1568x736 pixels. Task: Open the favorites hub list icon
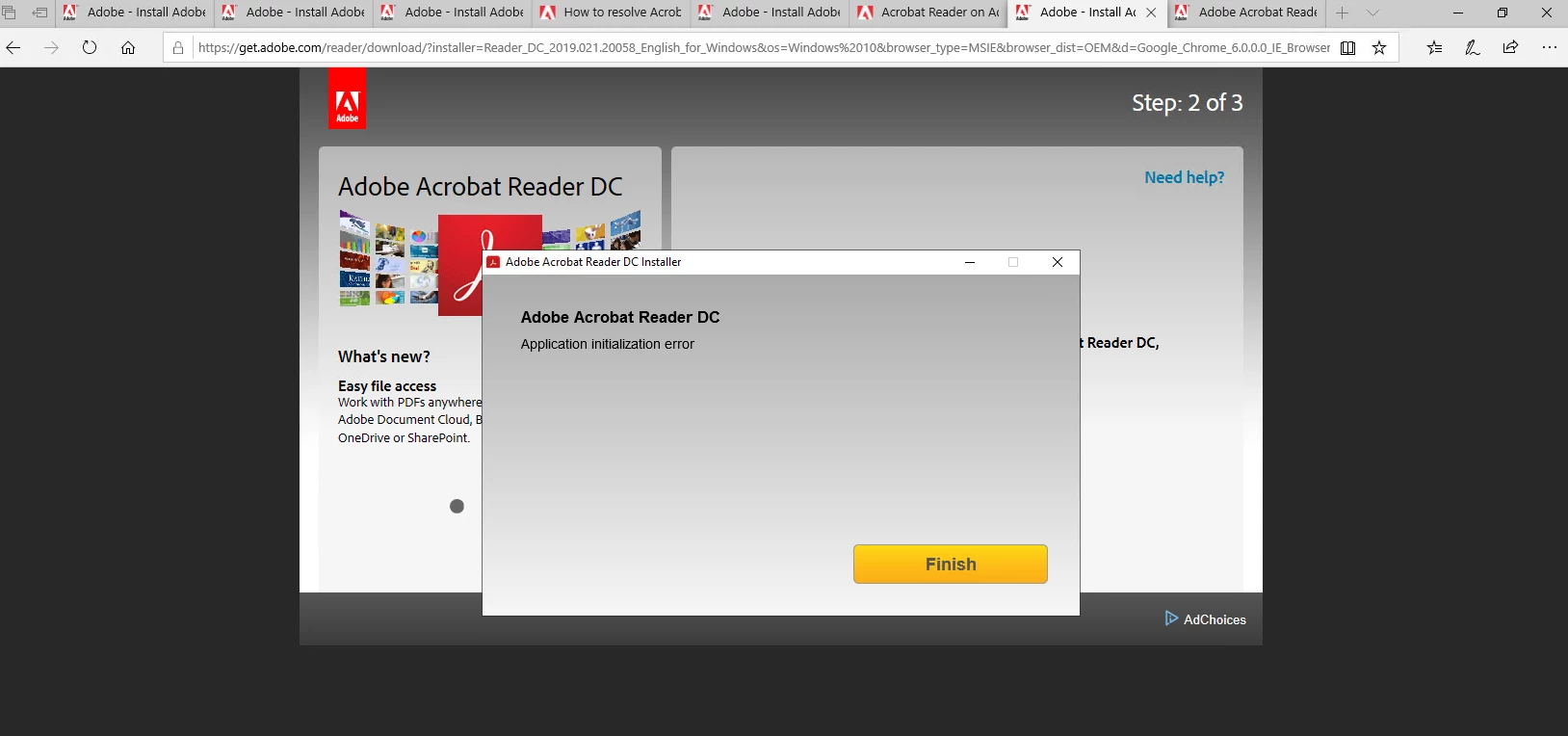1434,47
